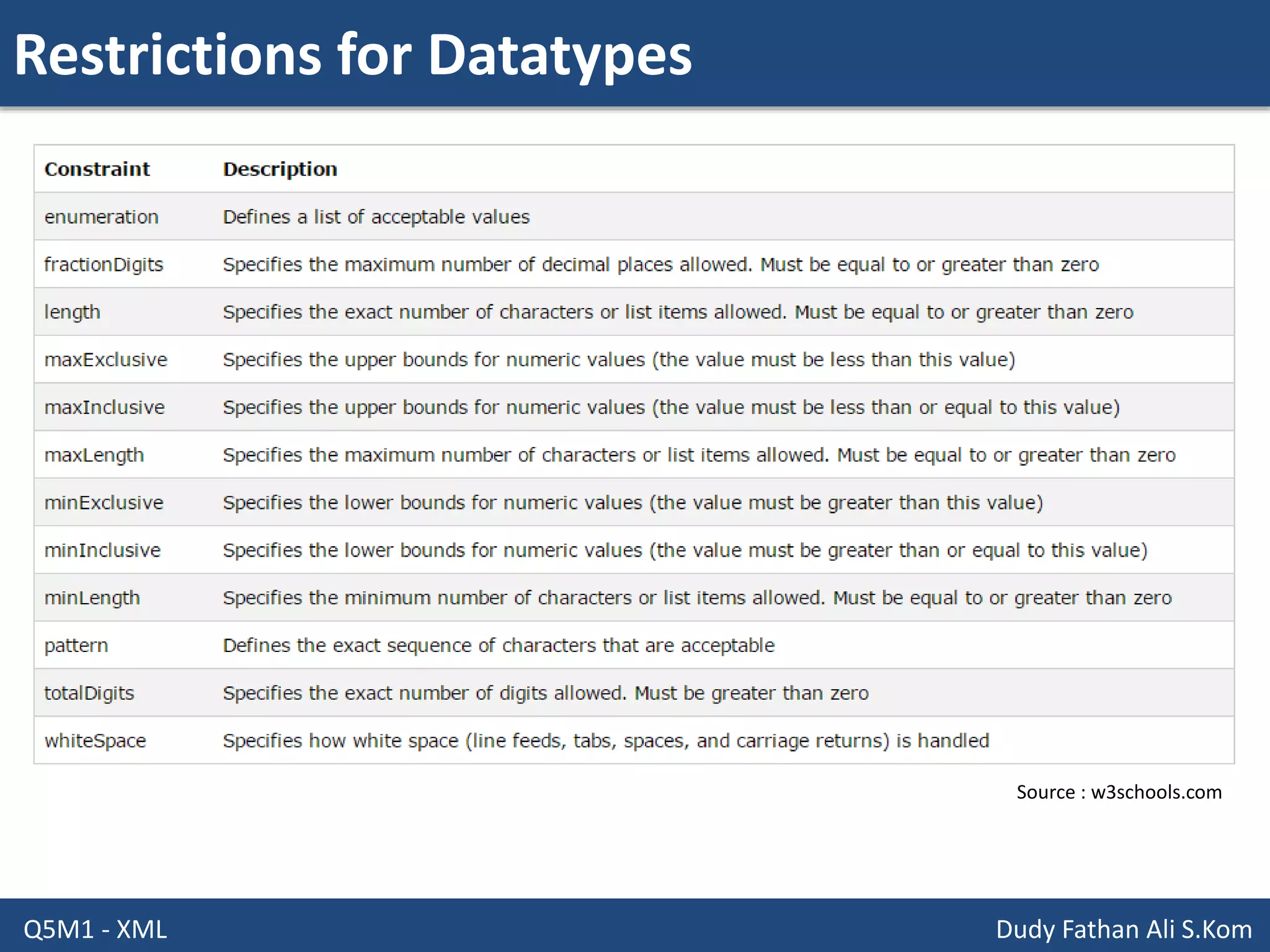Select the 'maxInclusive' constraint cell
The width and height of the screenshot is (1270, 952).
[x=104, y=407]
